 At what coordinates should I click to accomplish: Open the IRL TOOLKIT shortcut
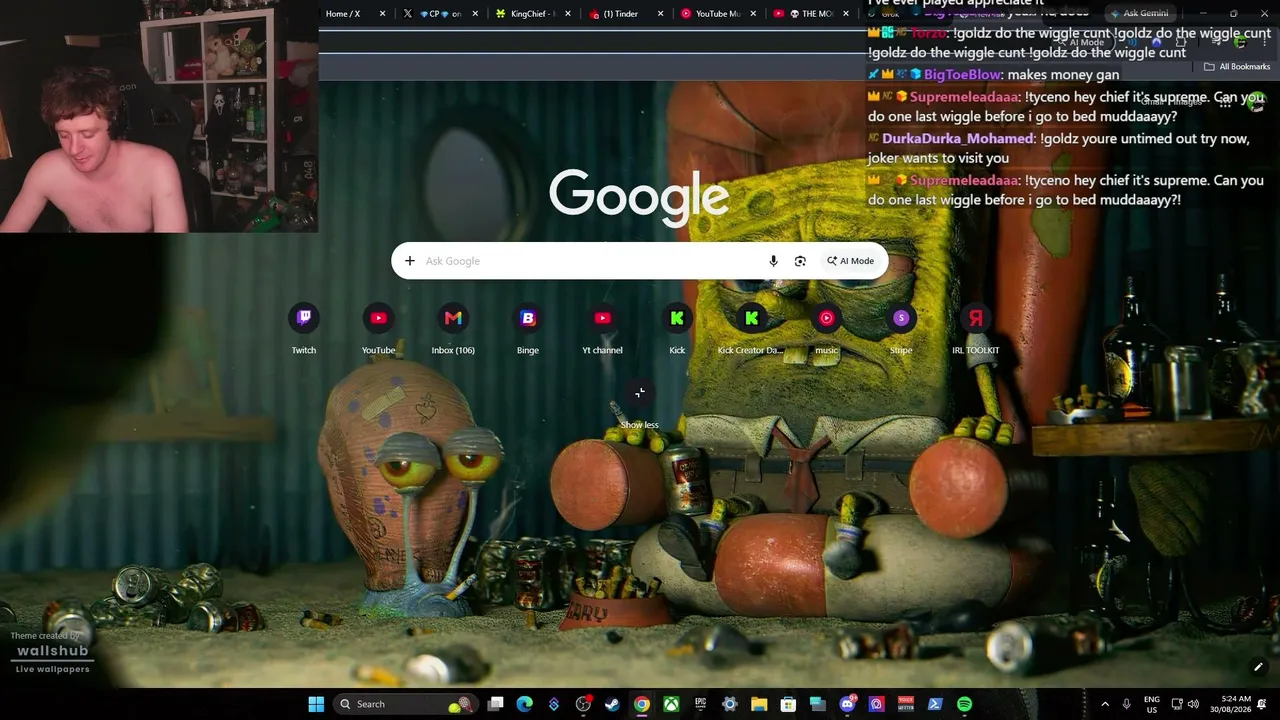click(x=975, y=330)
